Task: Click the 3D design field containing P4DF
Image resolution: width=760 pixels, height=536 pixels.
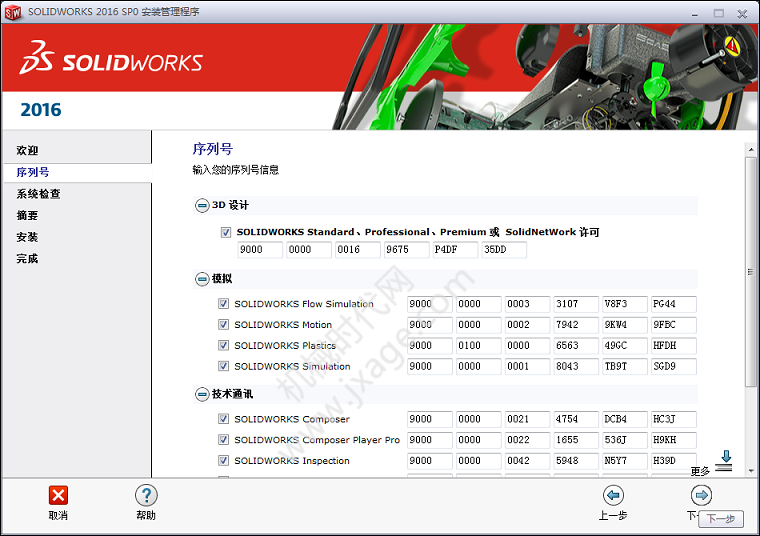Action: tap(455, 250)
